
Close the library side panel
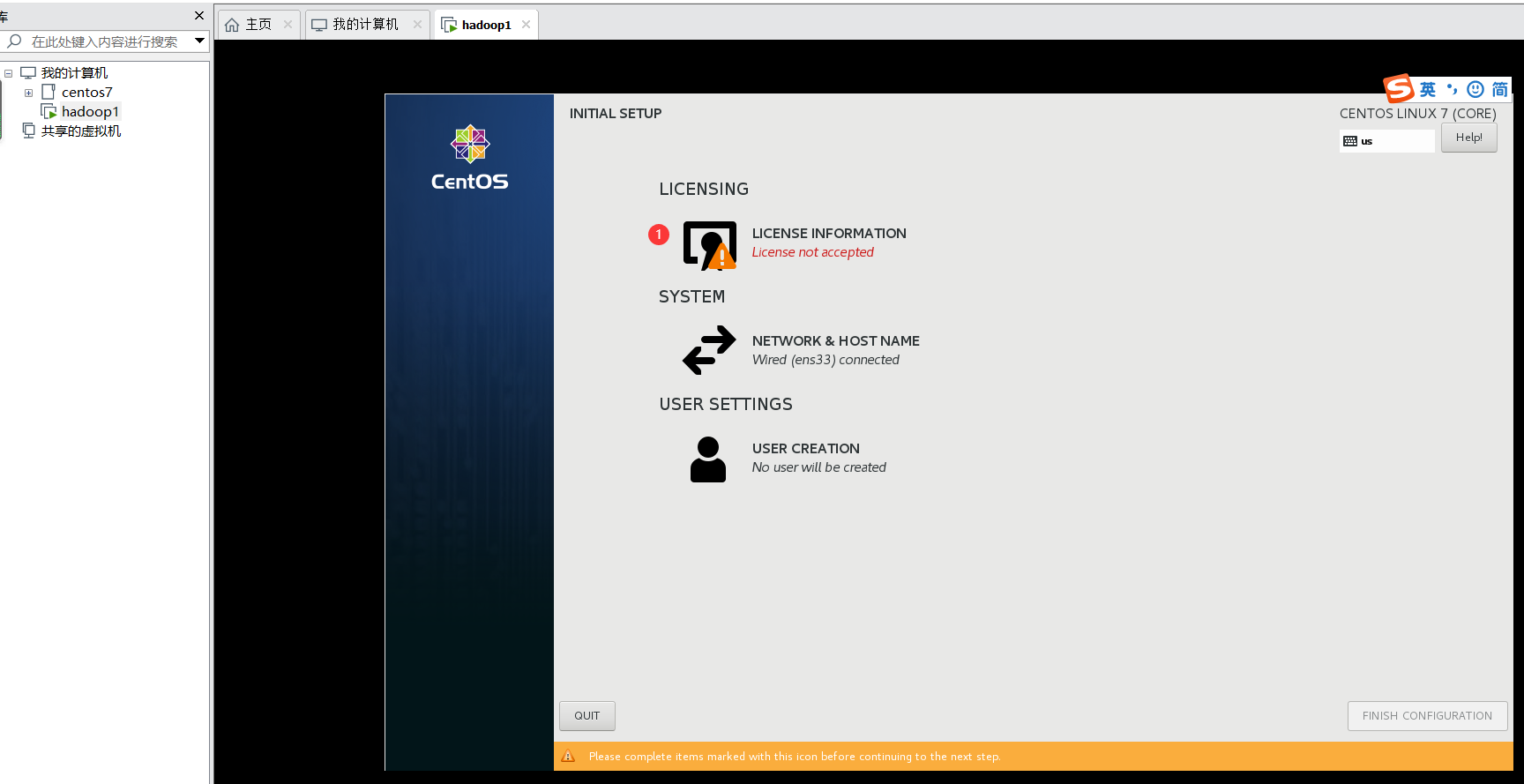point(199,15)
